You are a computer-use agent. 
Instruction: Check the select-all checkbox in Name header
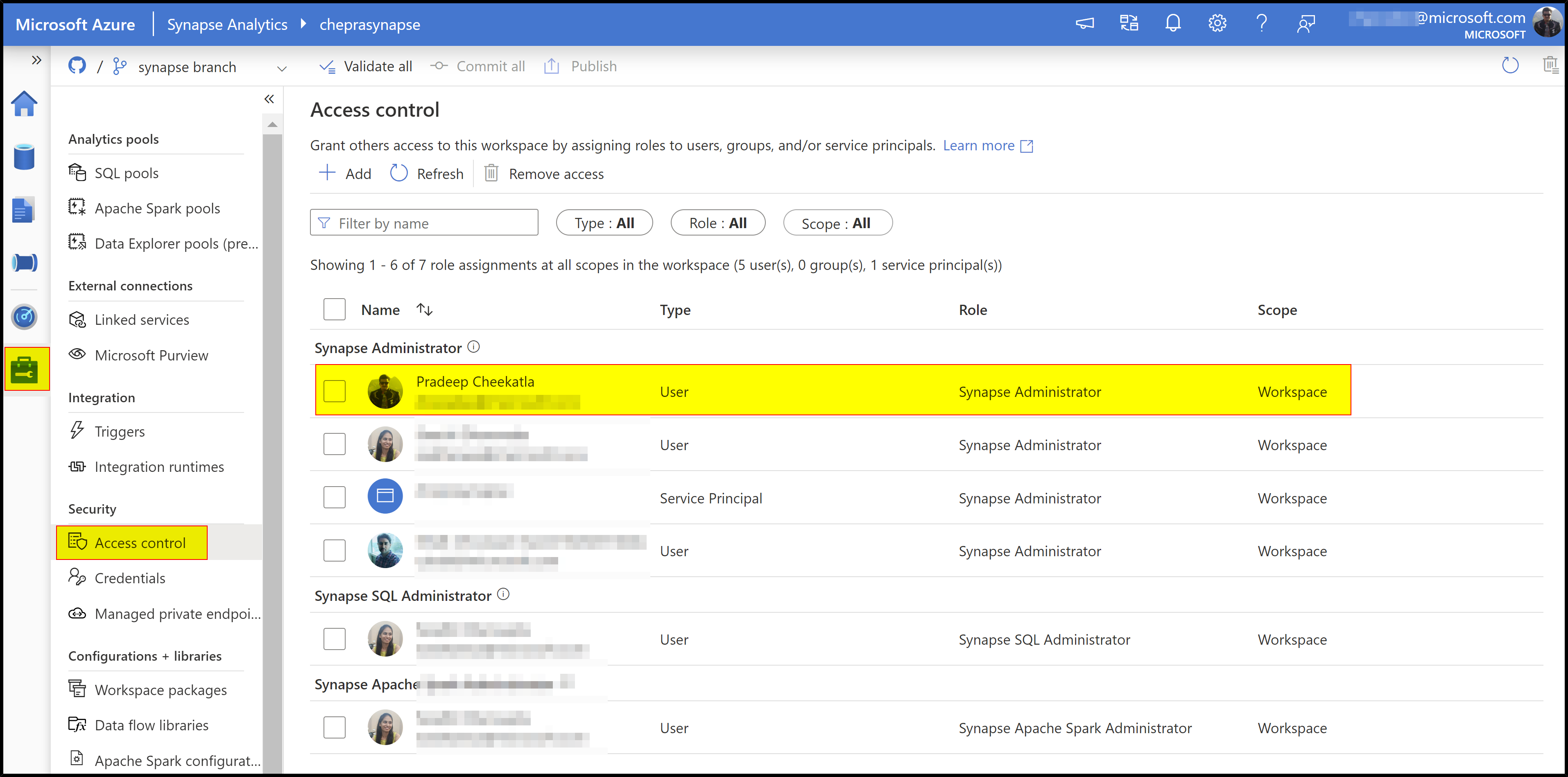point(334,309)
